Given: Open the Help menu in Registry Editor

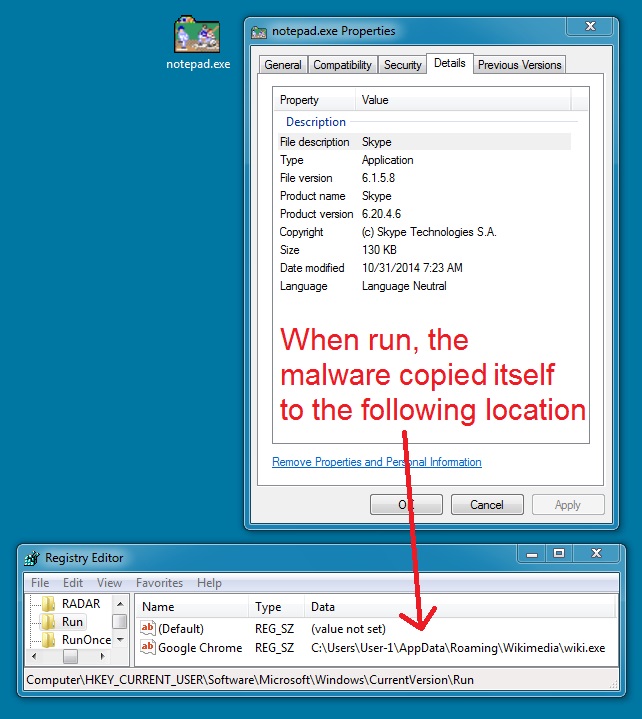Looking at the screenshot, I should 209,583.
